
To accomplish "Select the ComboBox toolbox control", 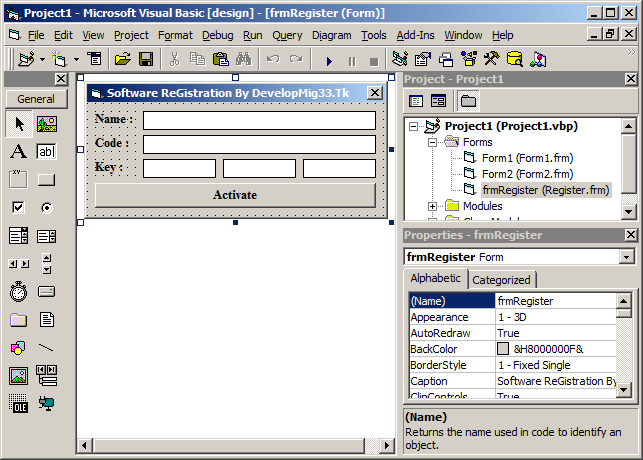I will point(19,236).
